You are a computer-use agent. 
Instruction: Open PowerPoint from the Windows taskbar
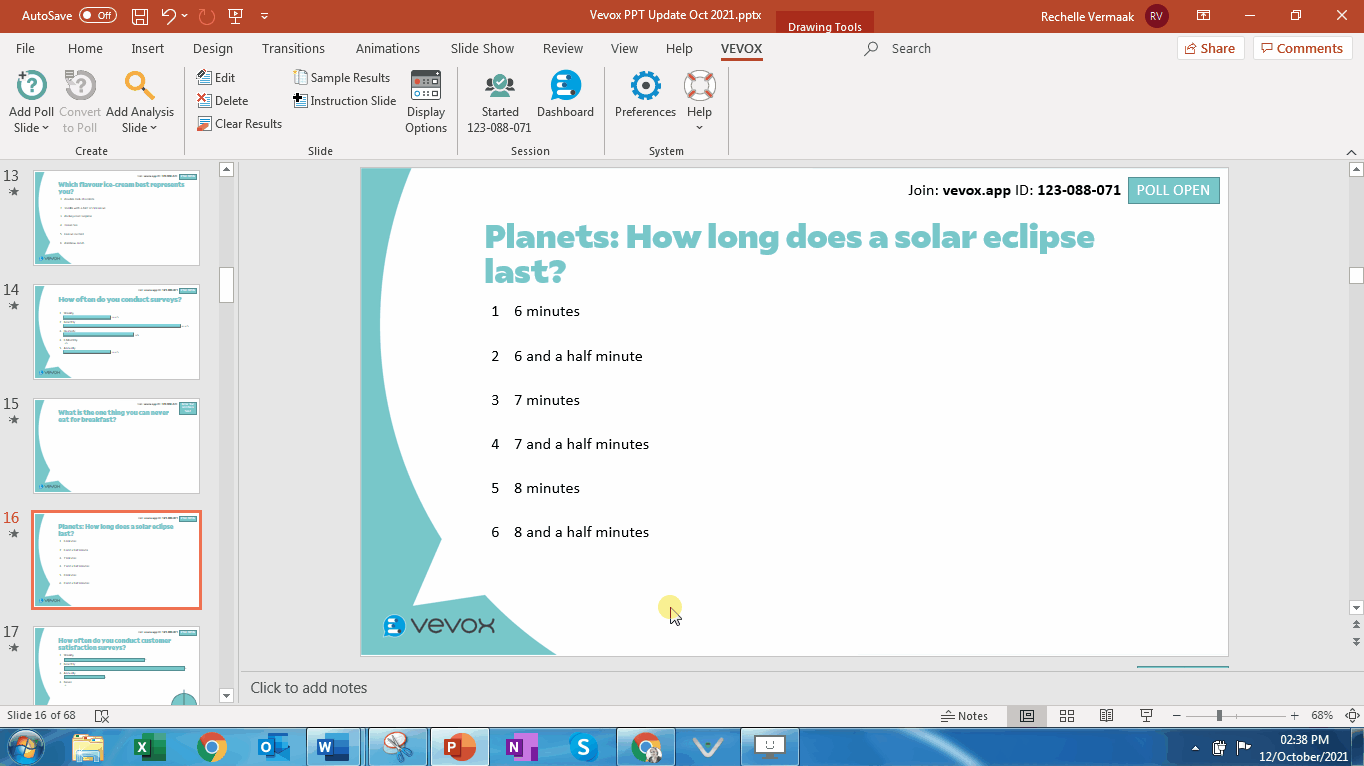(460, 747)
